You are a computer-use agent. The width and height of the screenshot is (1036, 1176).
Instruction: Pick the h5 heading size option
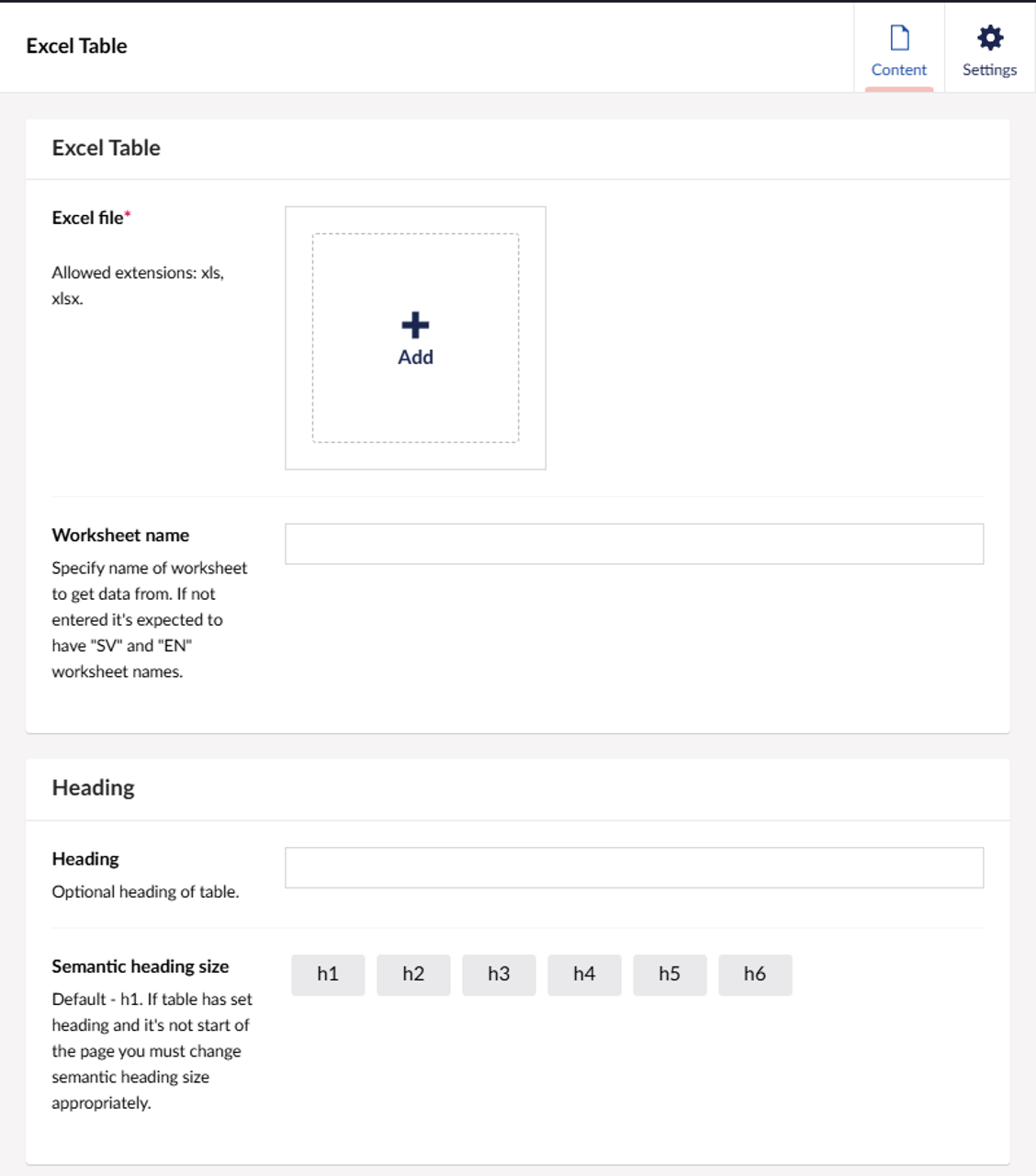point(670,974)
